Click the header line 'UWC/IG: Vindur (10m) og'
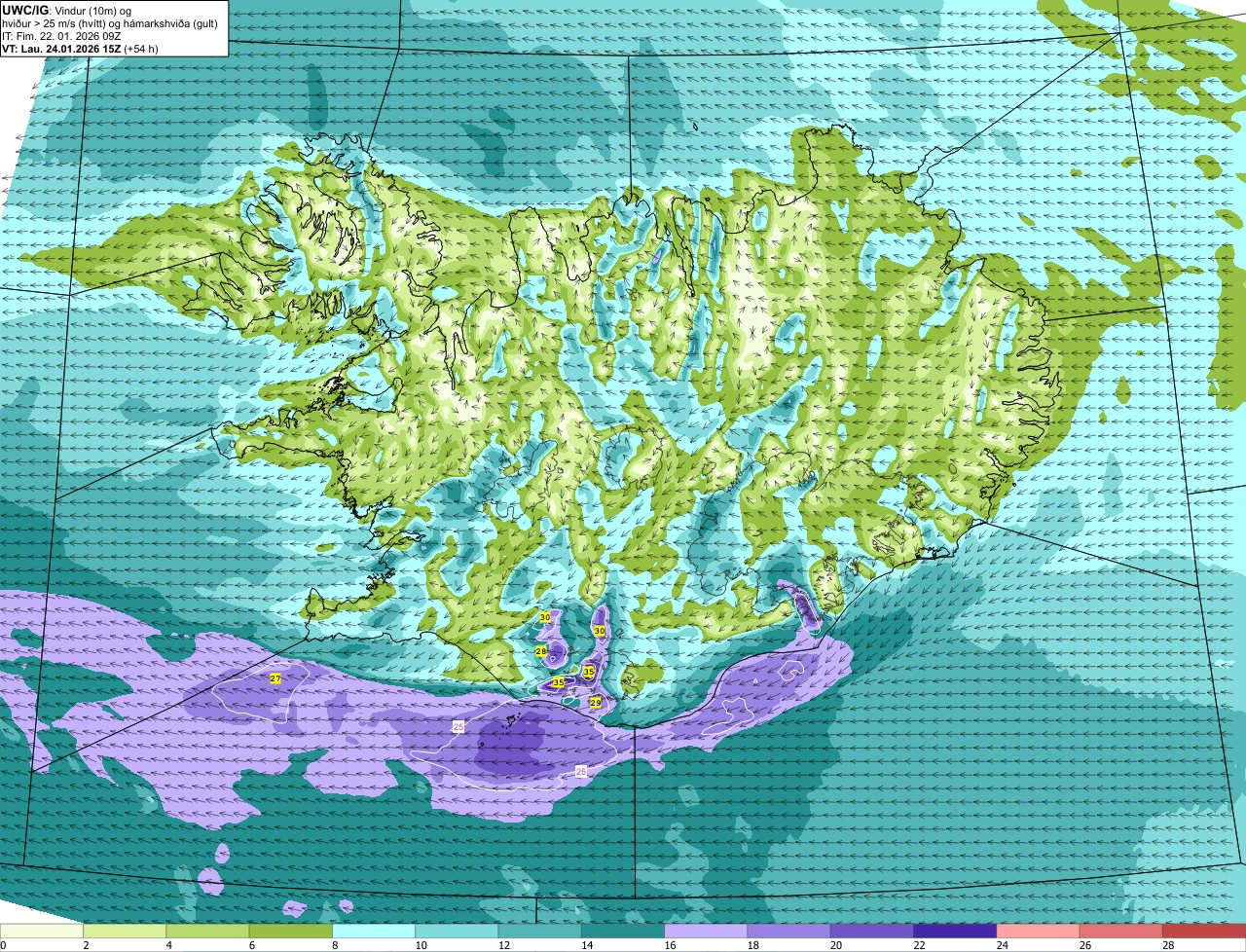The height and width of the screenshot is (952, 1246). (67, 11)
